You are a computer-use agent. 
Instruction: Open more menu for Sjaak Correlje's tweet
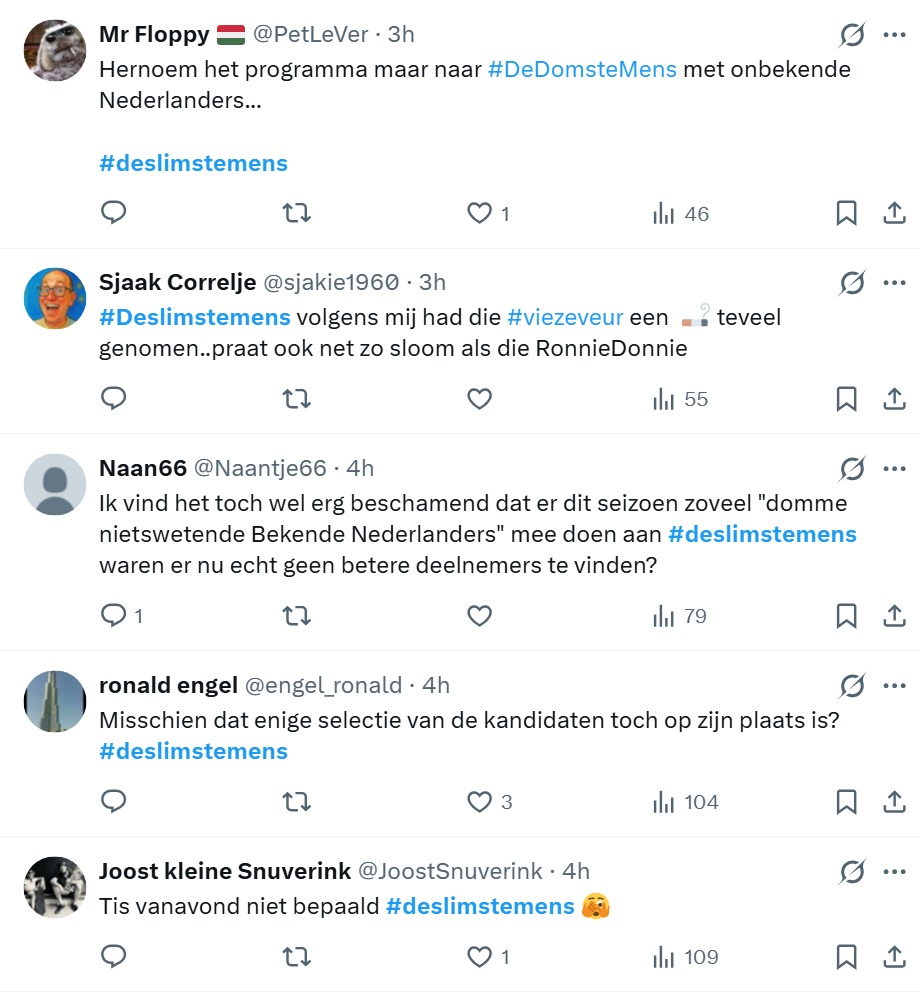click(893, 283)
